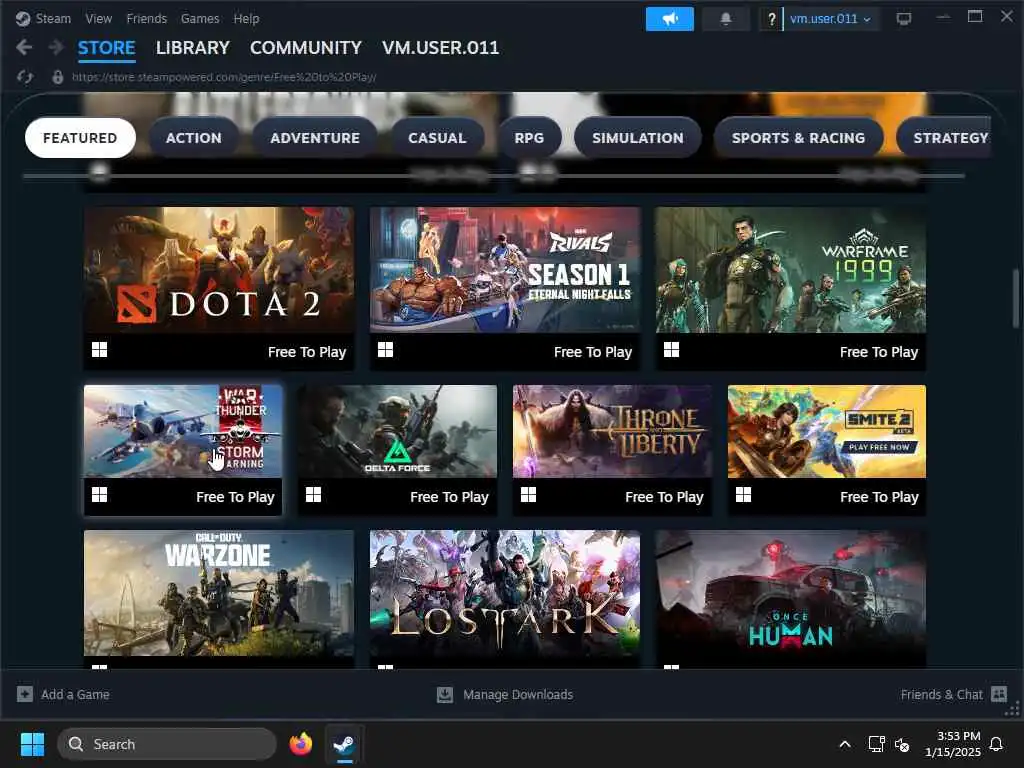Click the Windows icon under Delta Force
The height and width of the screenshot is (768, 1024).
click(313, 495)
